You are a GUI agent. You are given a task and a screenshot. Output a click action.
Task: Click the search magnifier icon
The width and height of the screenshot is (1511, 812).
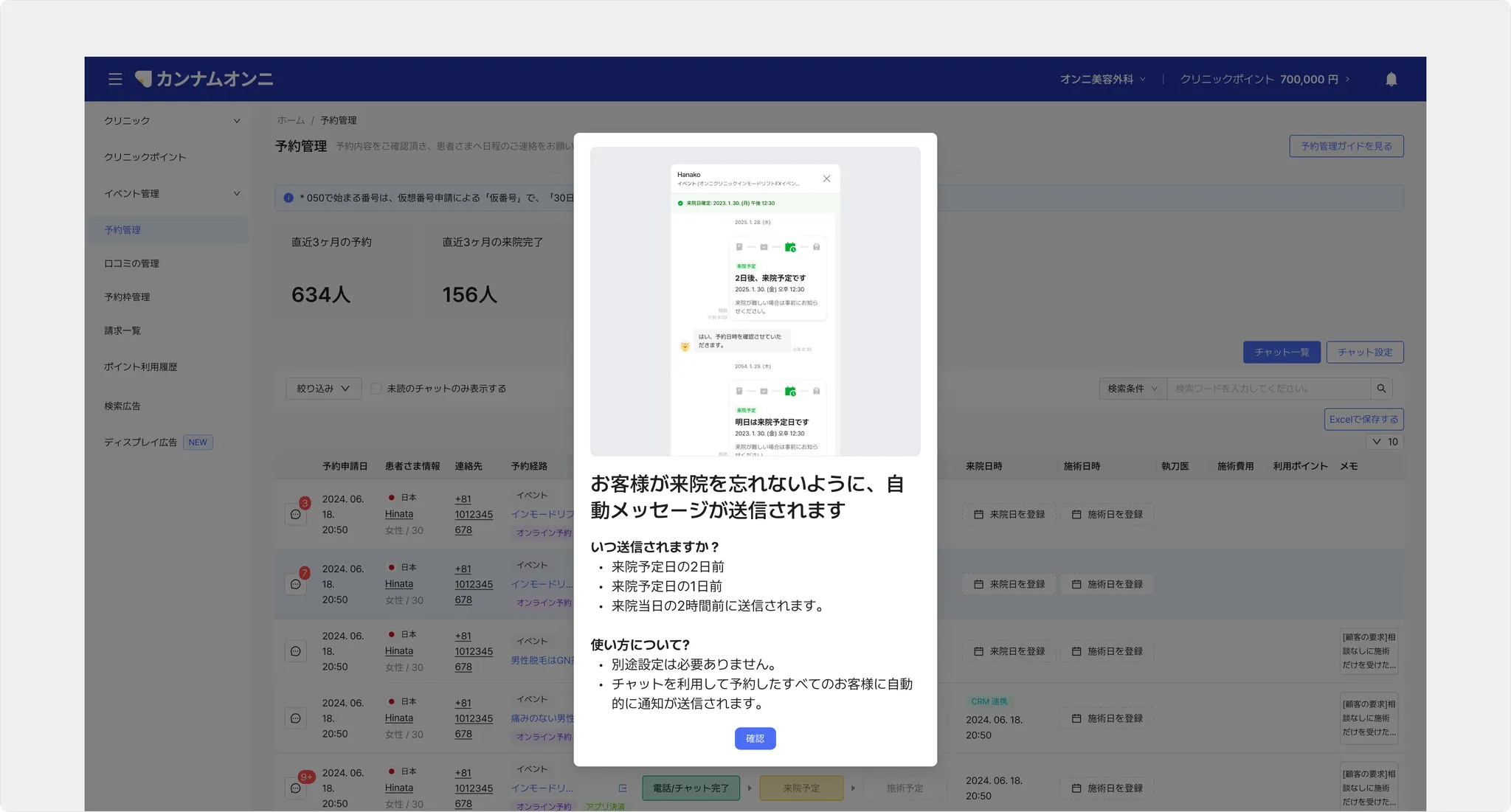1381,389
